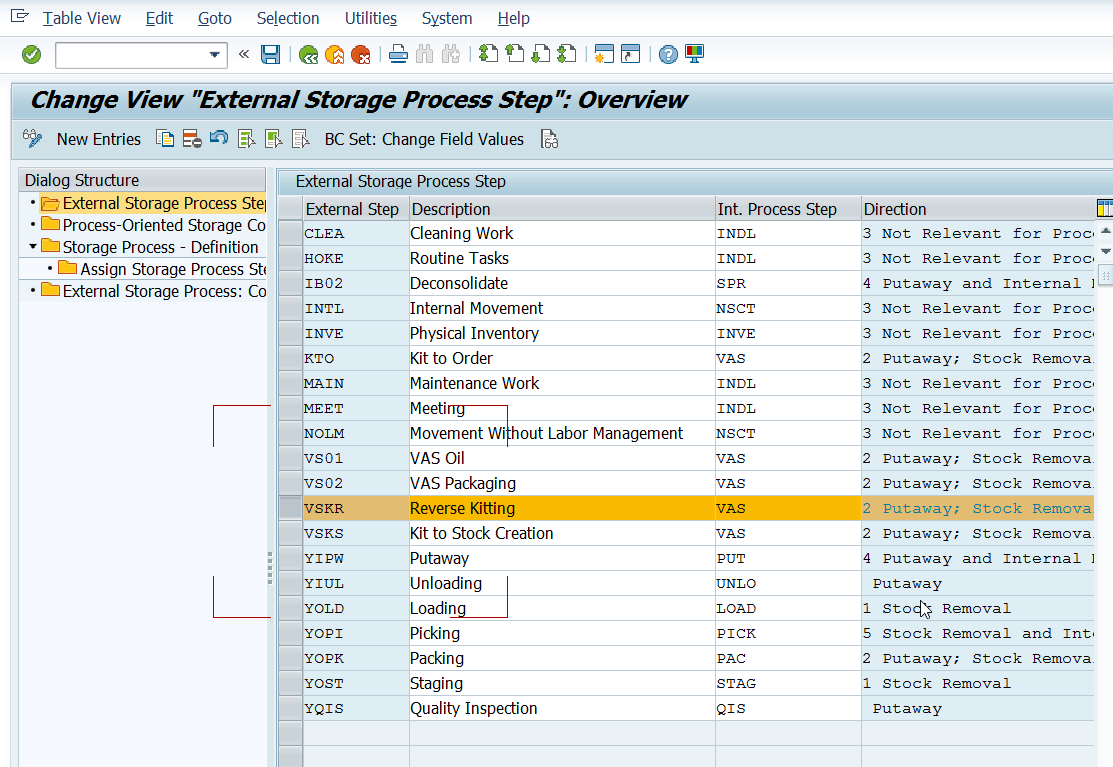Select the row selector for VSKR row
This screenshot has height=767, width=1113.
290,508
